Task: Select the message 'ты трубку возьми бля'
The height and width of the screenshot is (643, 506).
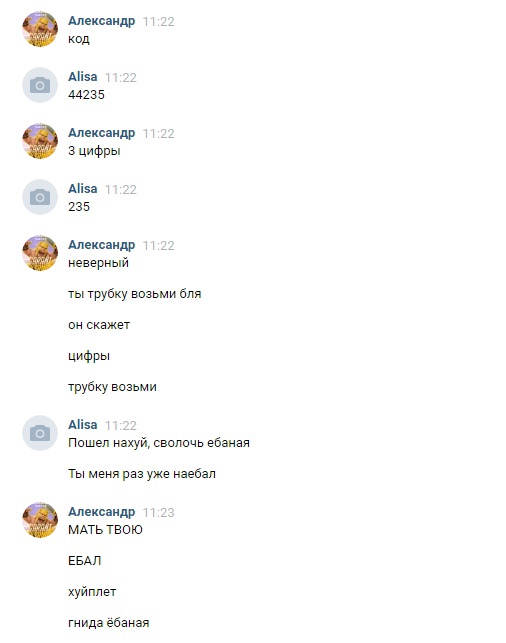Action: (134, 294)
